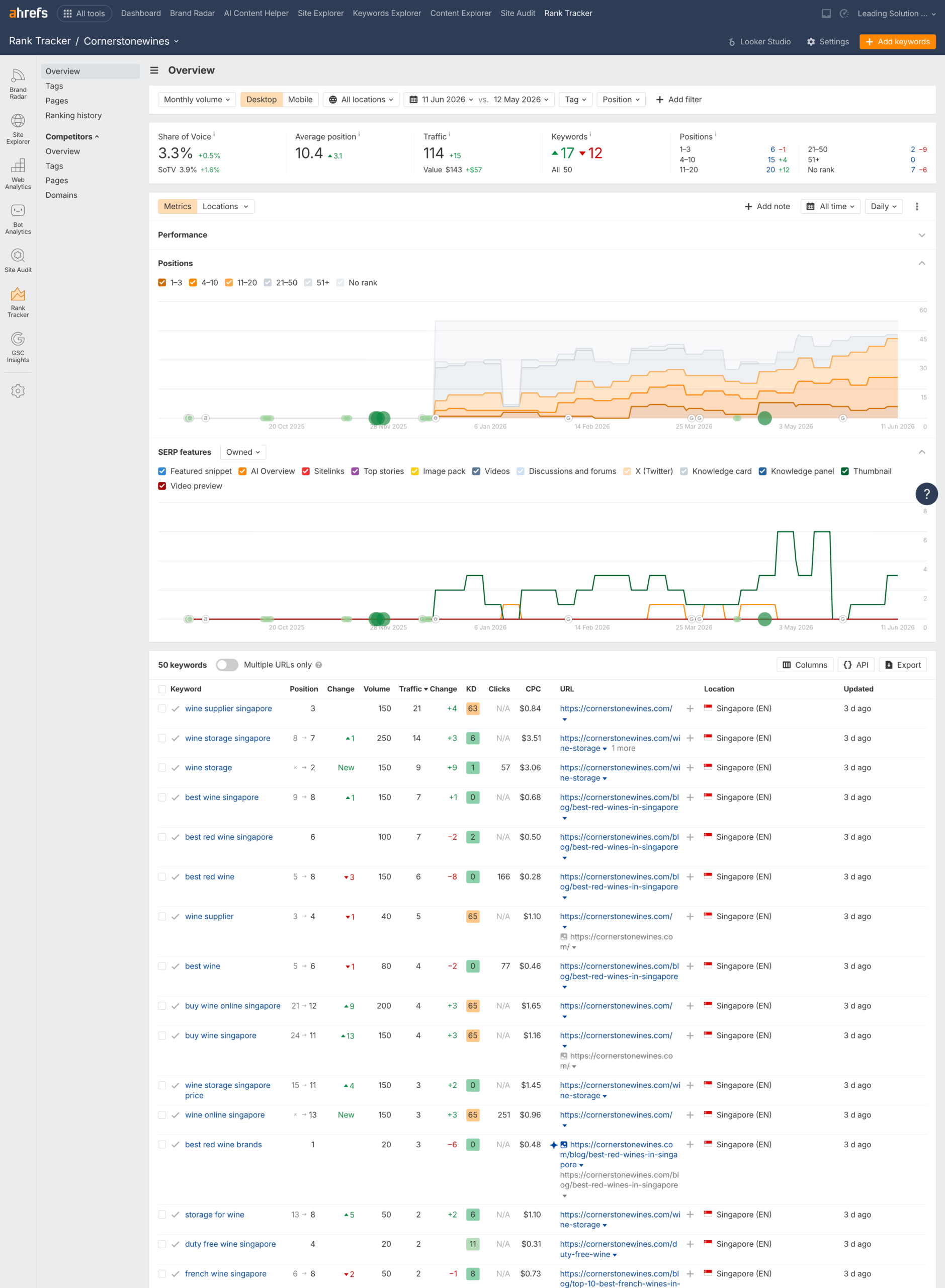Click the Columns icon button
The image size is (945, 1288).
point(804,665)
